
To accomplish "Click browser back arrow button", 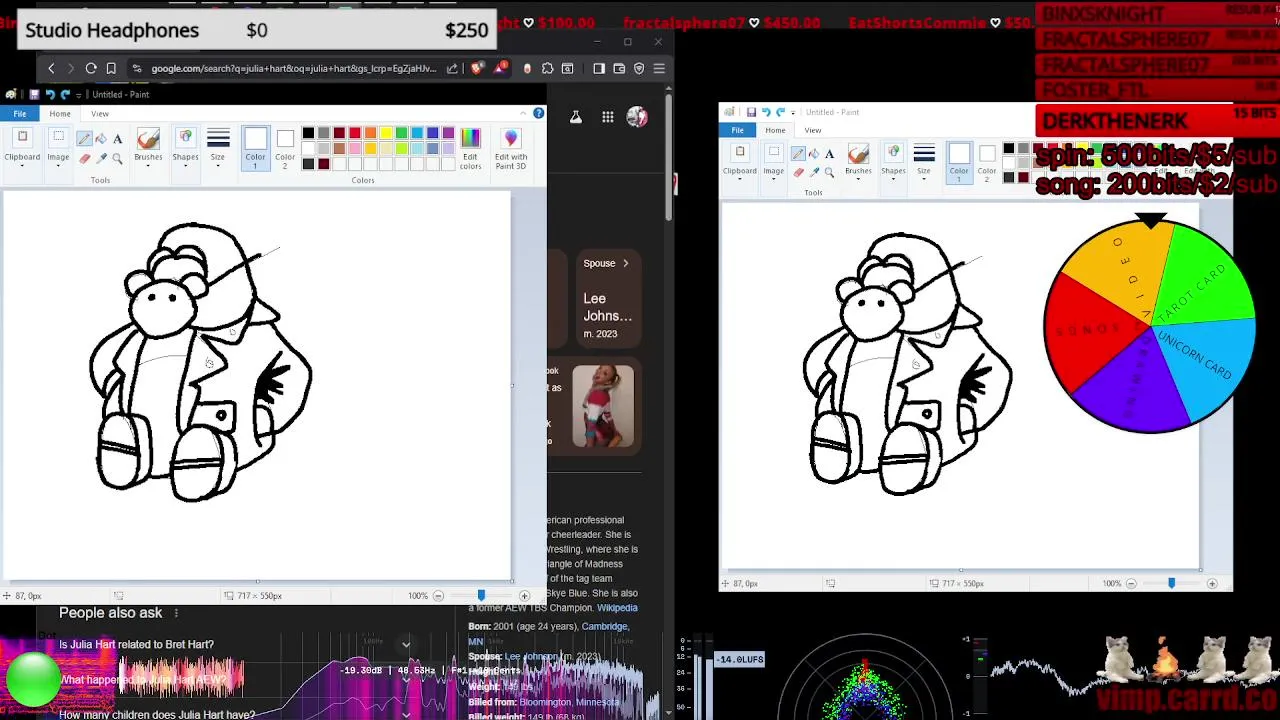I will 51,68.
